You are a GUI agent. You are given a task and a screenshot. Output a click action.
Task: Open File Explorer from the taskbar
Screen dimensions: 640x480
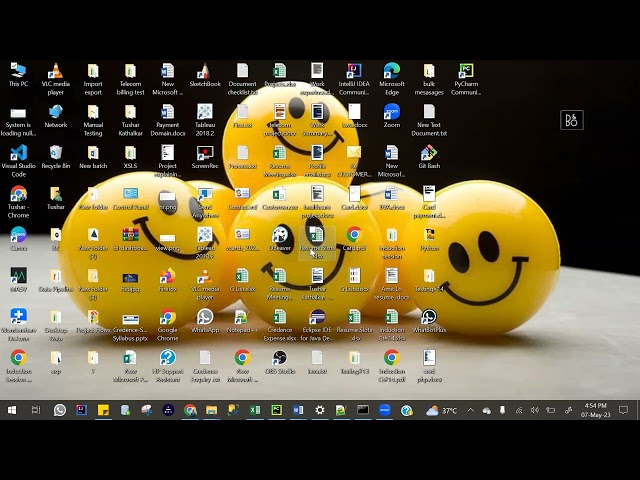[x=211, y=410]
